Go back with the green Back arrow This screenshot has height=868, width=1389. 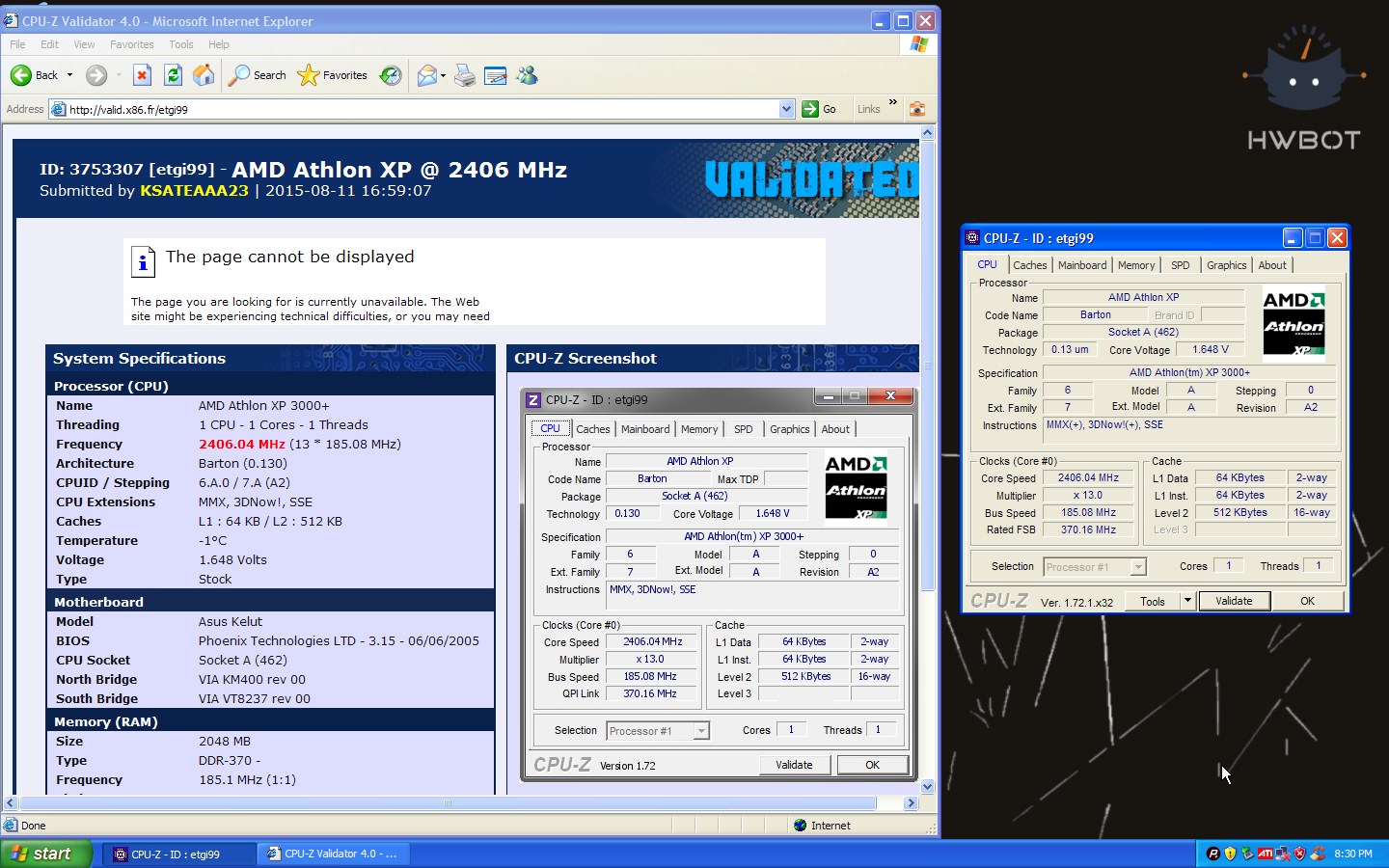pos(20,75)
